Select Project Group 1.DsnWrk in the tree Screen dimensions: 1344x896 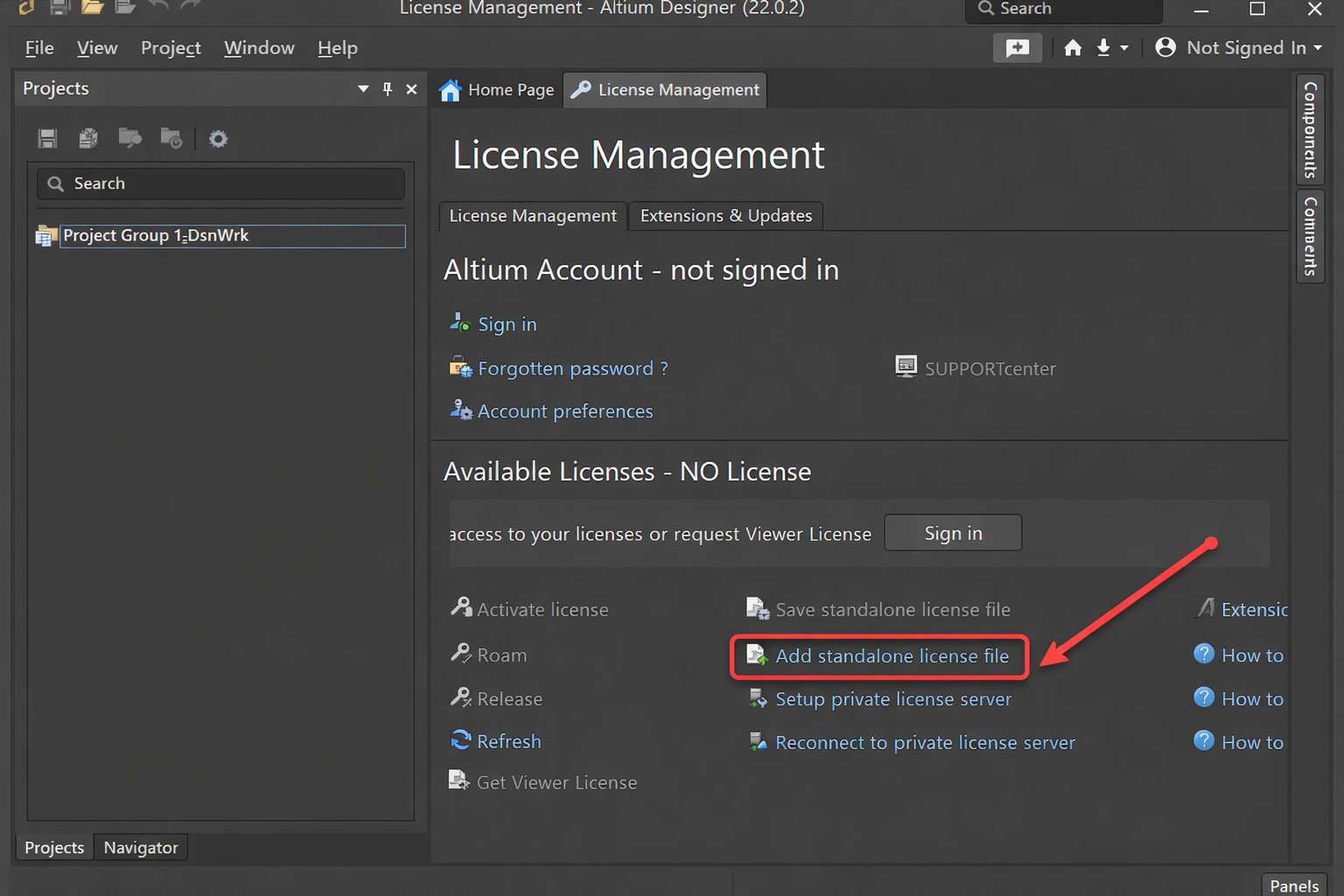pos(232,235)
